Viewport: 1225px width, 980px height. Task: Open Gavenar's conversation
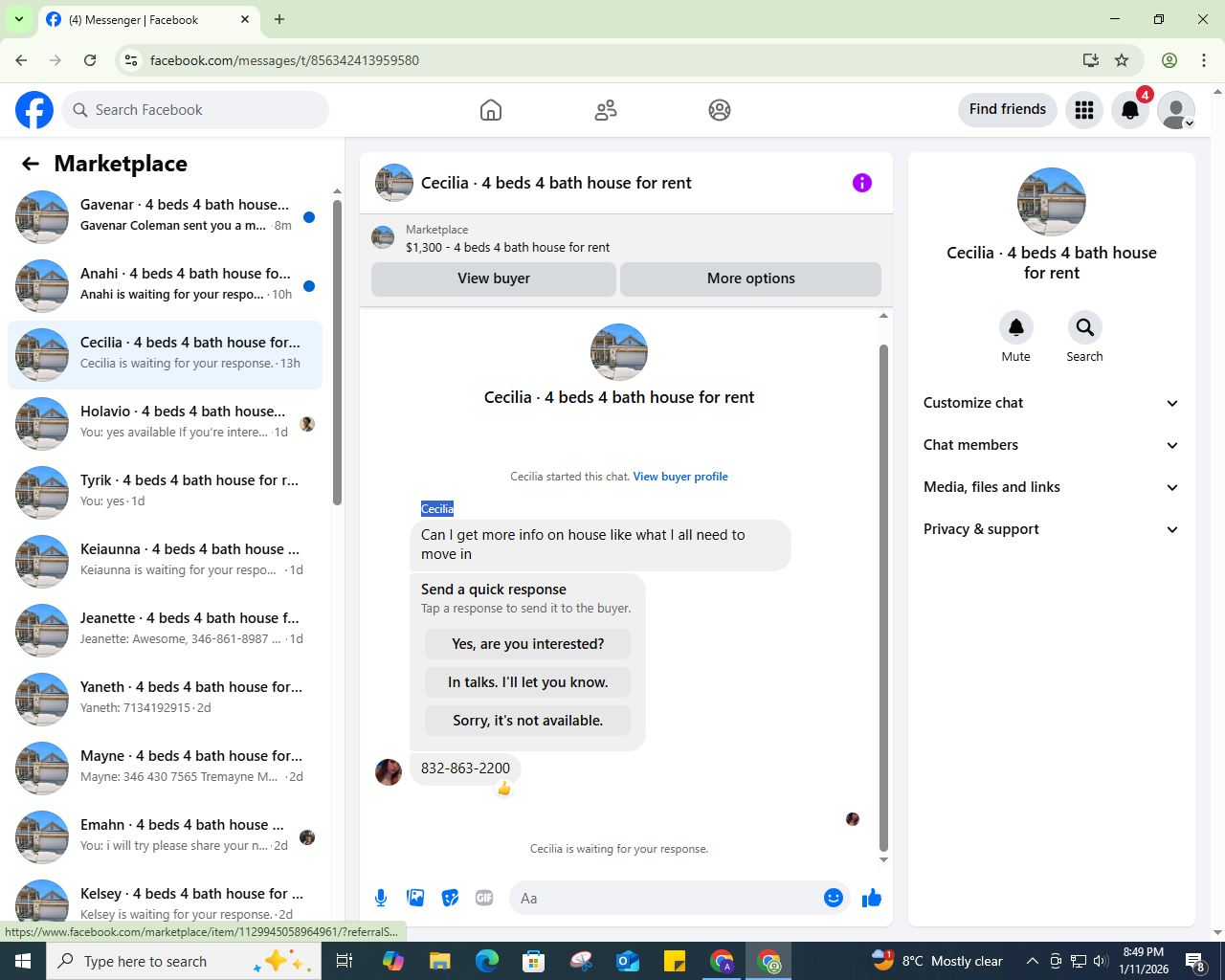tap(166, 217)
